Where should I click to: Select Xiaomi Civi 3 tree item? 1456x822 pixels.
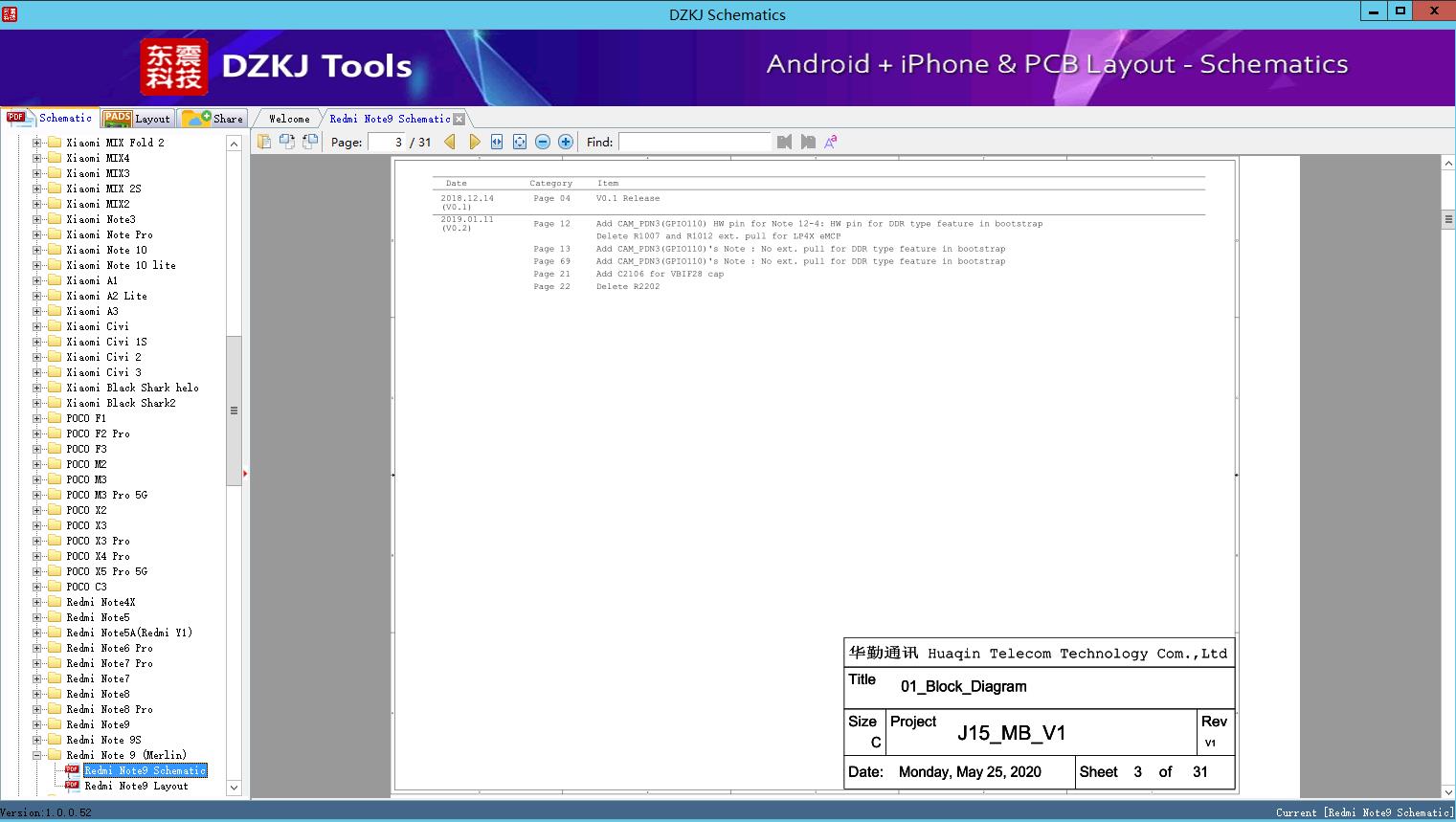click(103, 372)
